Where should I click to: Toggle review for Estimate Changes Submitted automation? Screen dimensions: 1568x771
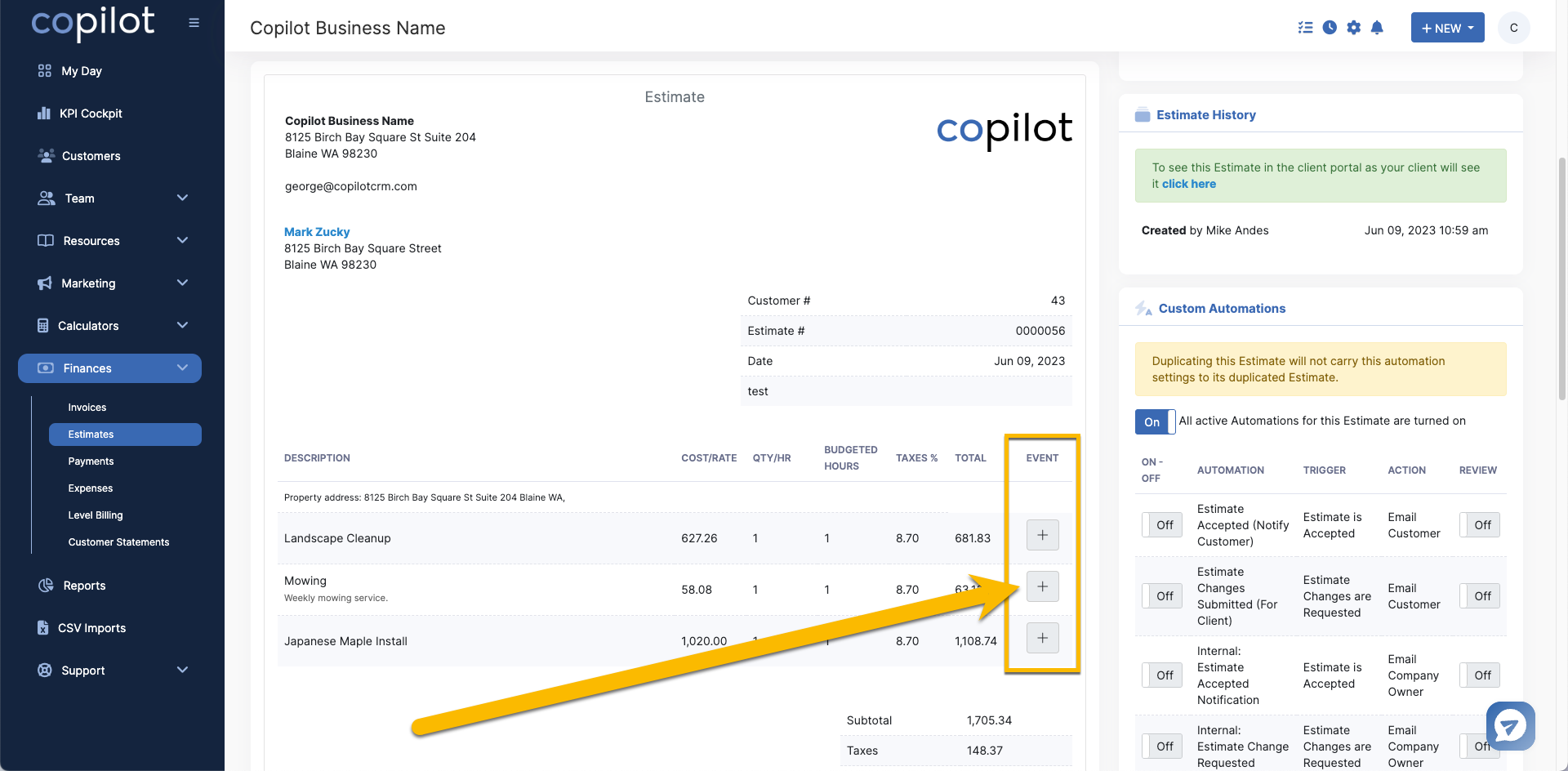click(x=1480, y=596)
